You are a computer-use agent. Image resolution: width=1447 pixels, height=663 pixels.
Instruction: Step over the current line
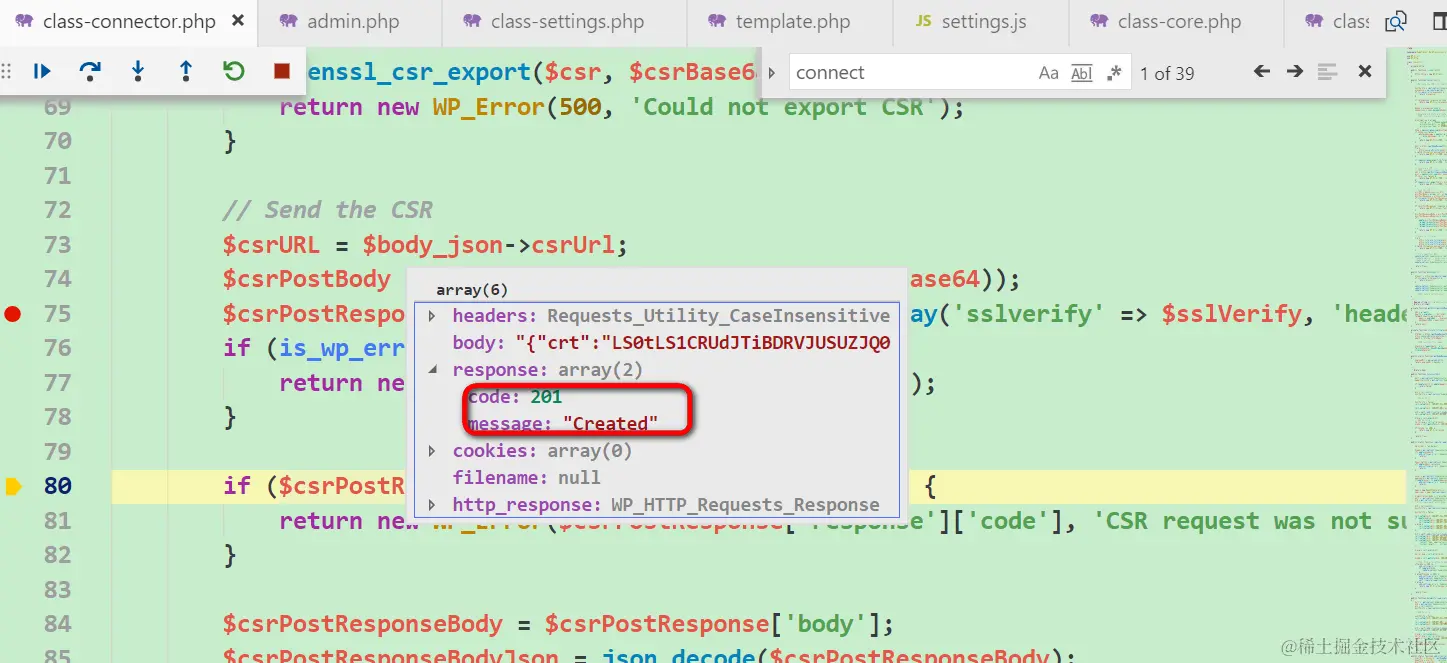(90, 71)
